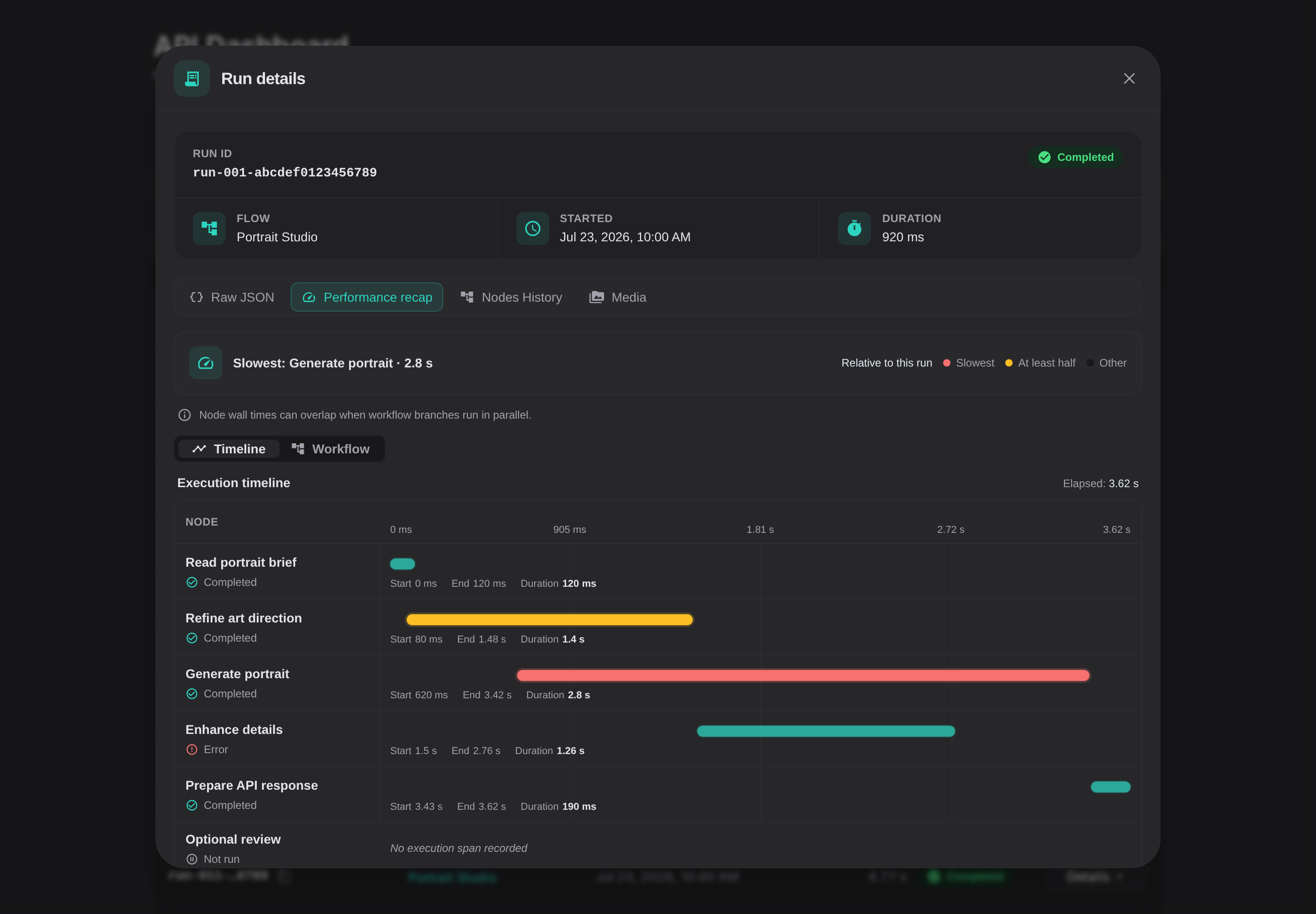This screenshot has width=1316, height=914.
Task: Click the Read portrait brief timeline bar
Action: [403, 564]
